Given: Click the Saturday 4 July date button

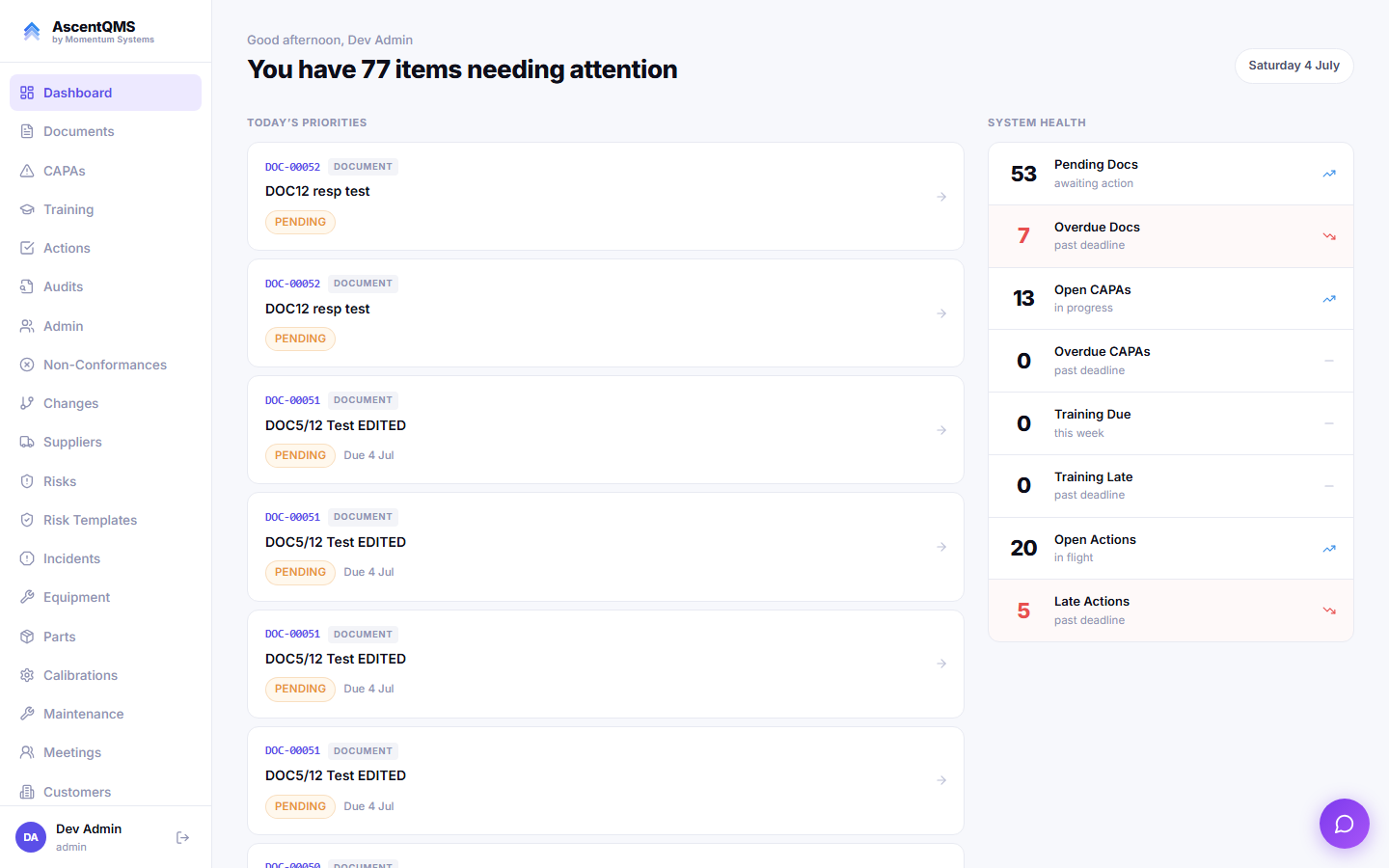Looking at the screenshot, I should (x=1294, y=66).
